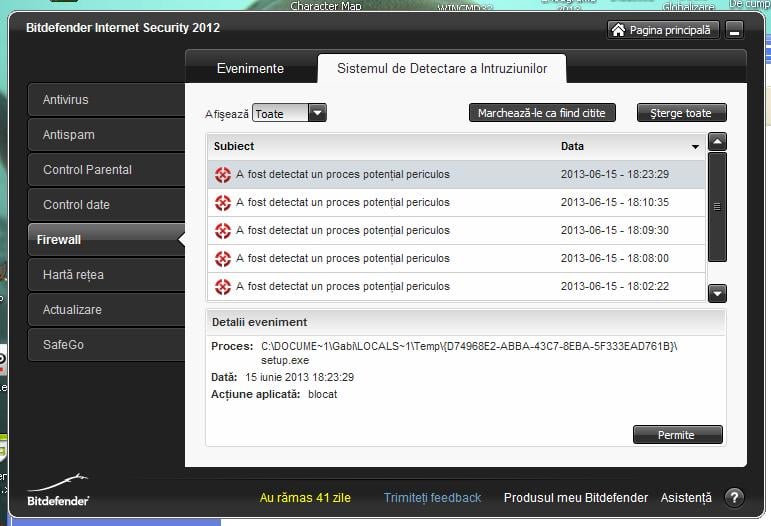Click the Bitdefender logo

tap(58, 490)
